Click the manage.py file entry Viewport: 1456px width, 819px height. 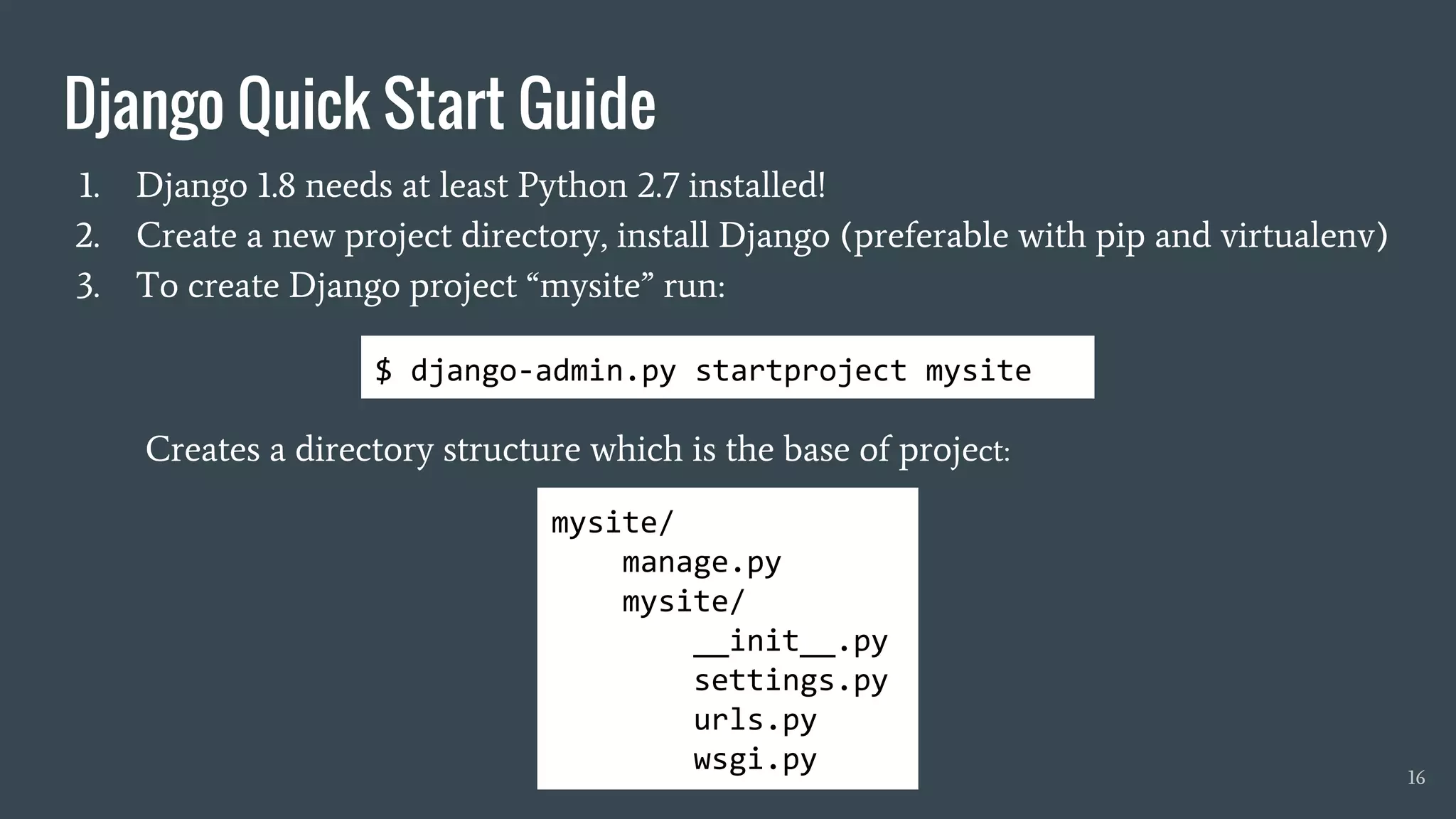[x=701, y=562]
